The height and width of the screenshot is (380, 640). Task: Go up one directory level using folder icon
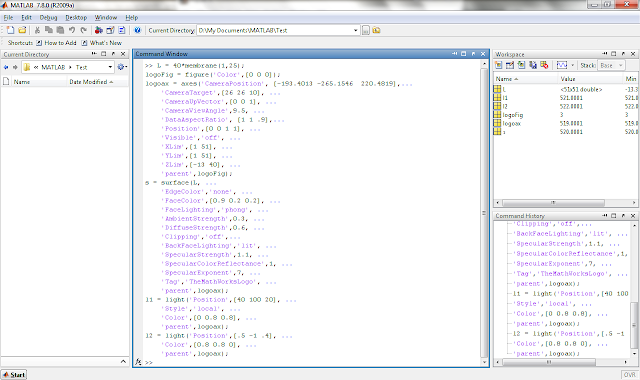point(376,30)
